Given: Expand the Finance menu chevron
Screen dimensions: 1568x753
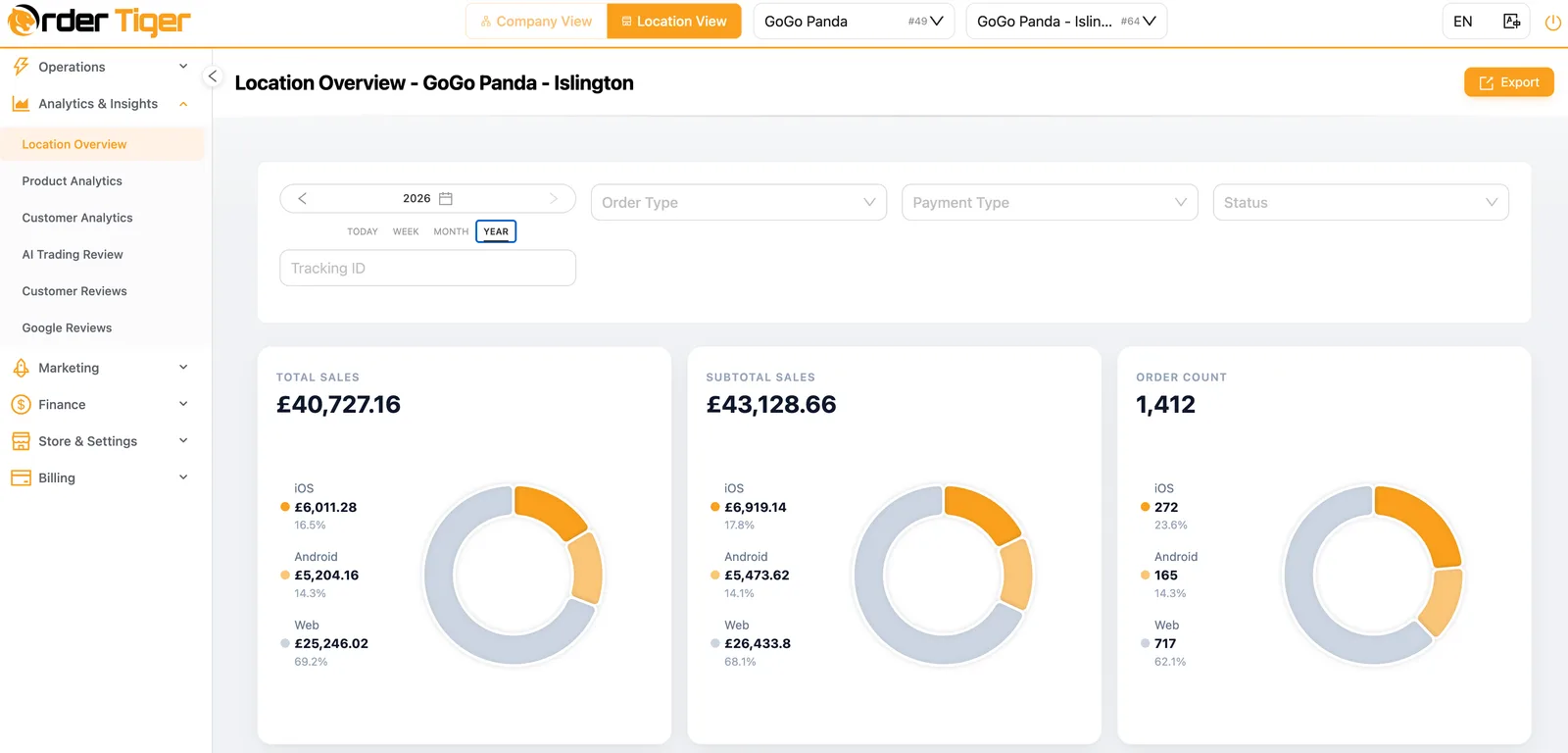Looking at the screenshot, I should click(183, 404).
